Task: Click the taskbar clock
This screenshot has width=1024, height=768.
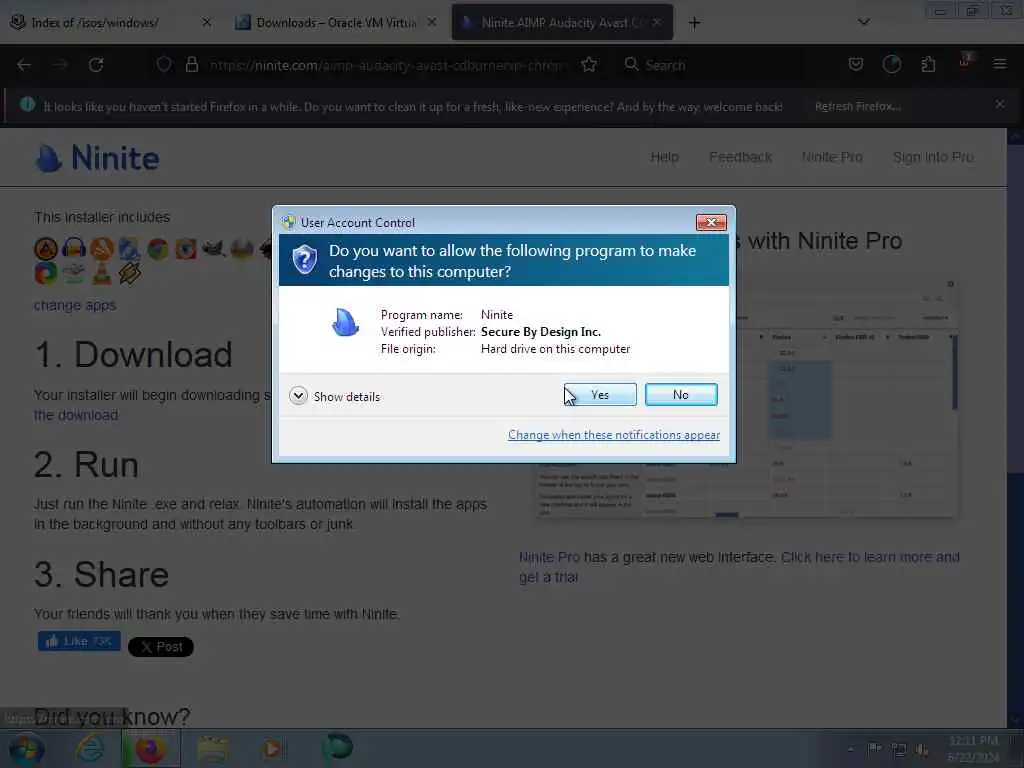Action: (972, 749)
